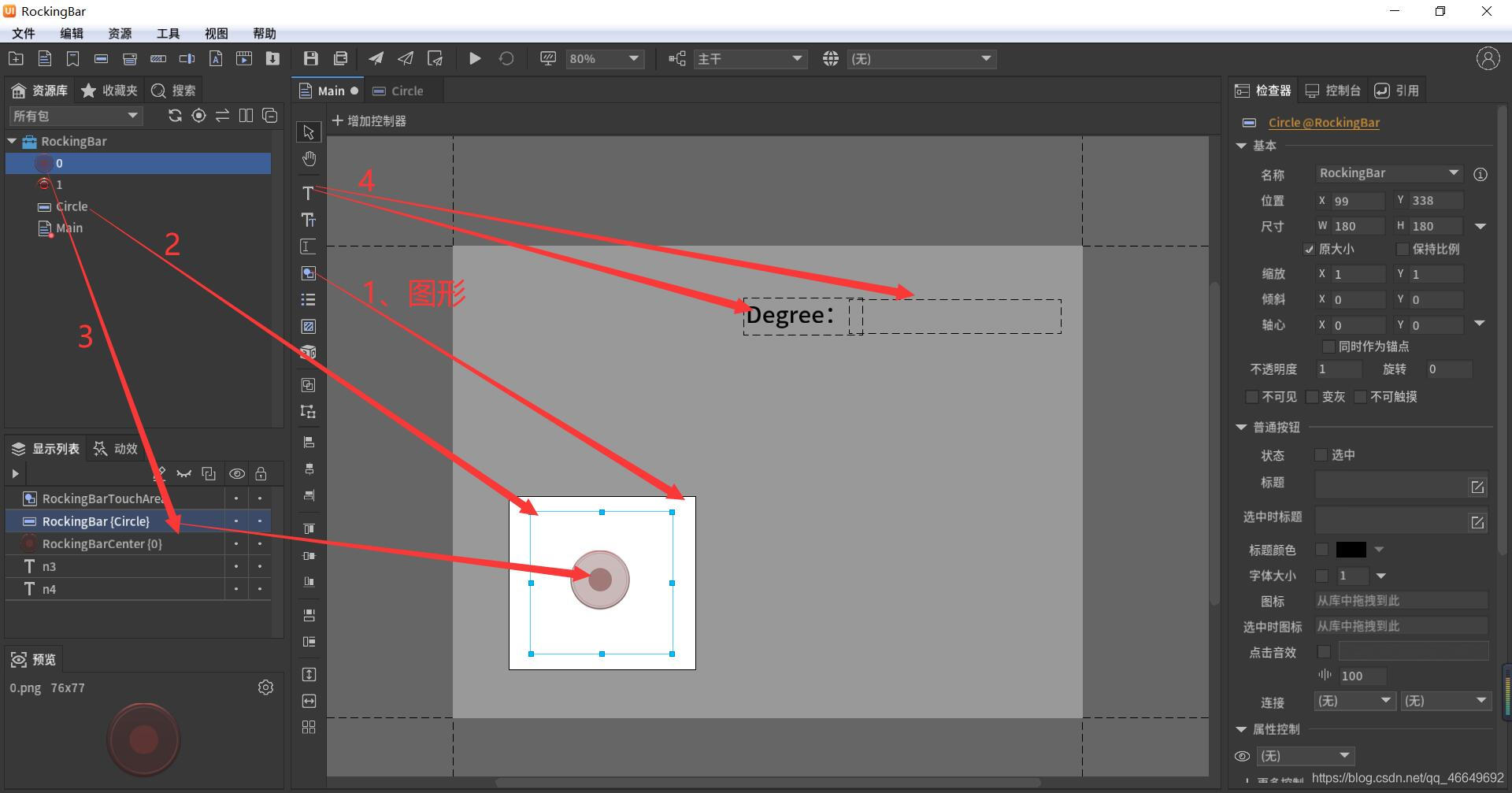The height and width of the screenshot is (793, 1512).
Task: Toggle the 原大小 checkbox
Action: pos(1310,249)
